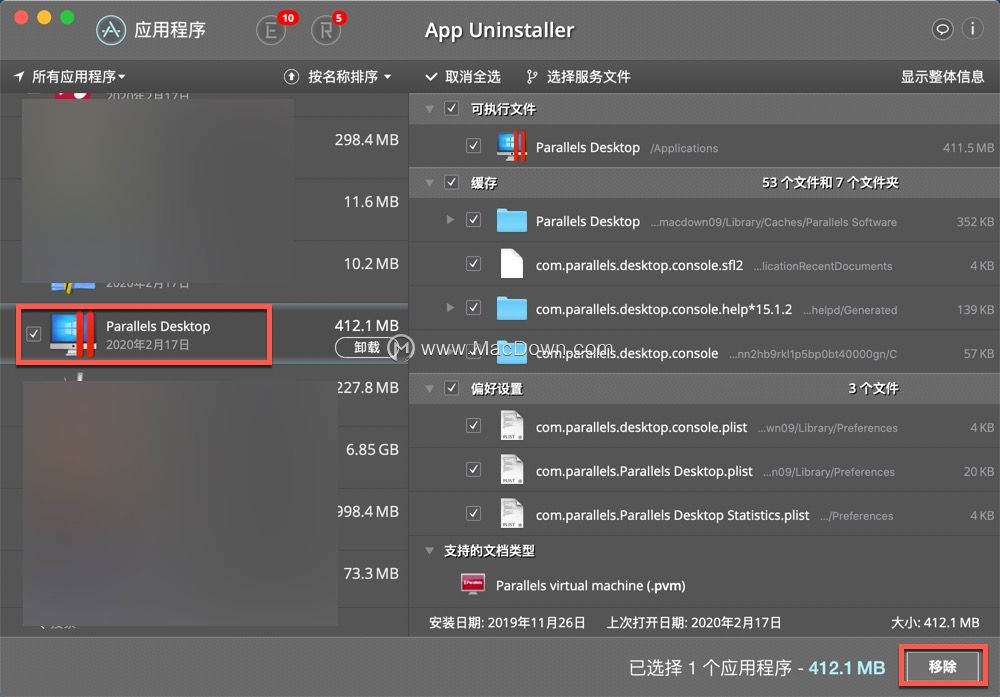Click the com.parallels.desktop.console 57 KB row

(704, 352)
